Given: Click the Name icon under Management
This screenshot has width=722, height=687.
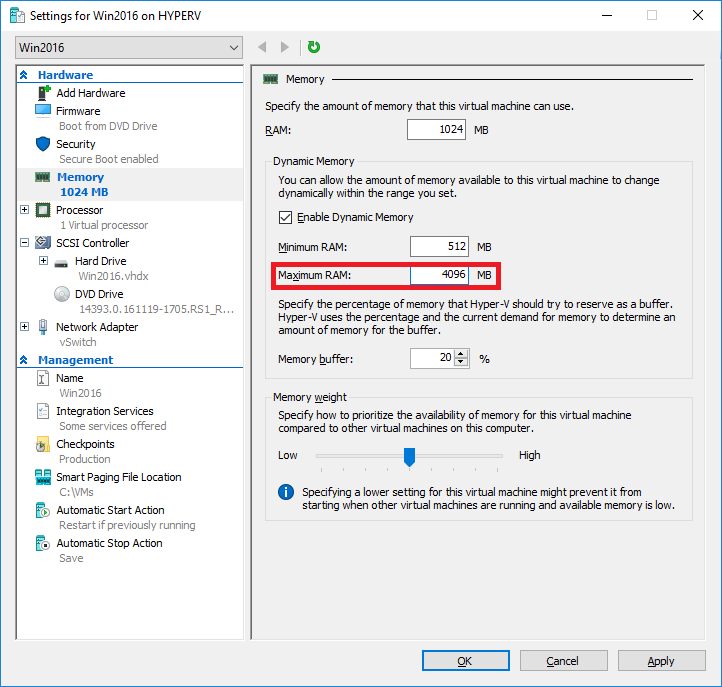Looking at the screenshot, I should pyautogui.click(x=43, y=378).
